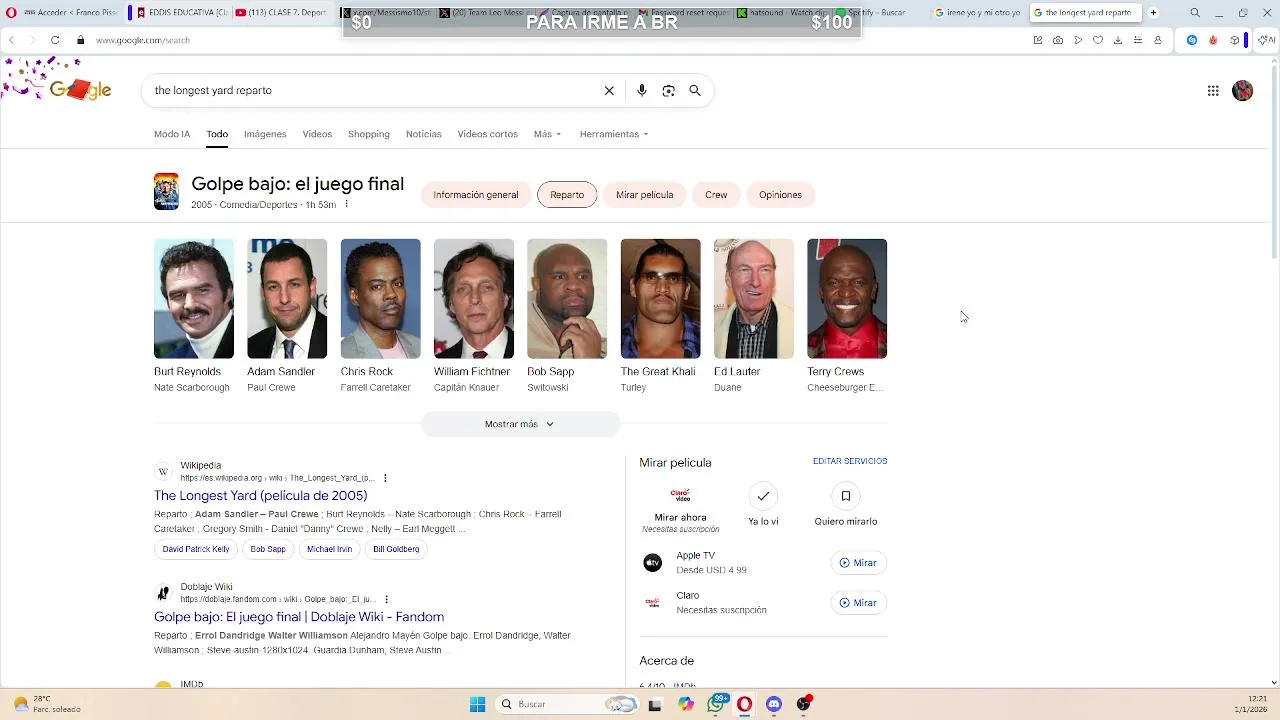
Task: Open Terry Crews cast photo
Action: (x=847, y=299)
